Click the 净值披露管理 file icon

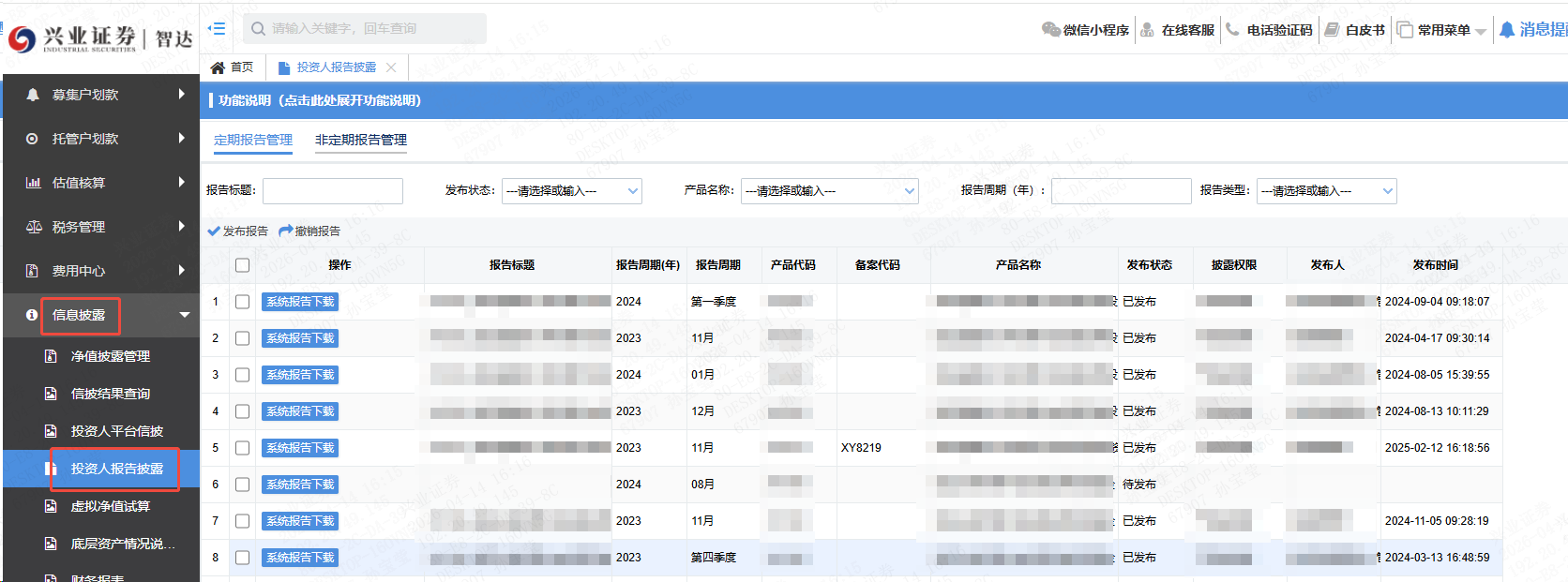pyautogui.click(x=52, y=356)
